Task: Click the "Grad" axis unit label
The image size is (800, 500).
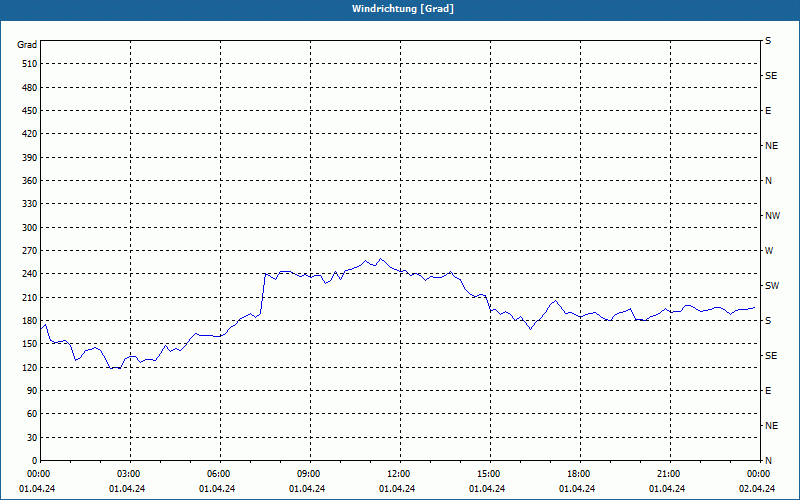Action: point(27,45)
